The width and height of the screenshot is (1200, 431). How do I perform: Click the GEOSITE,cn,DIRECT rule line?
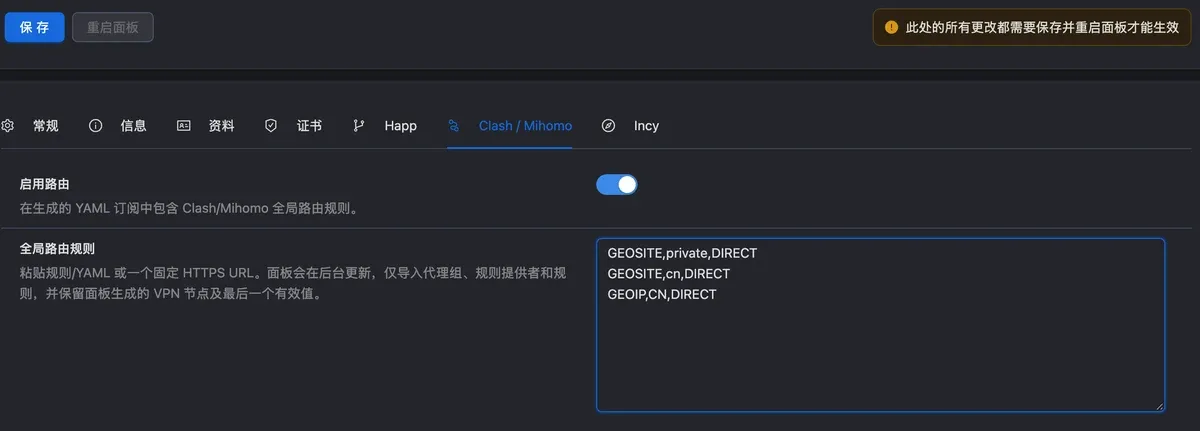point(669,274)
